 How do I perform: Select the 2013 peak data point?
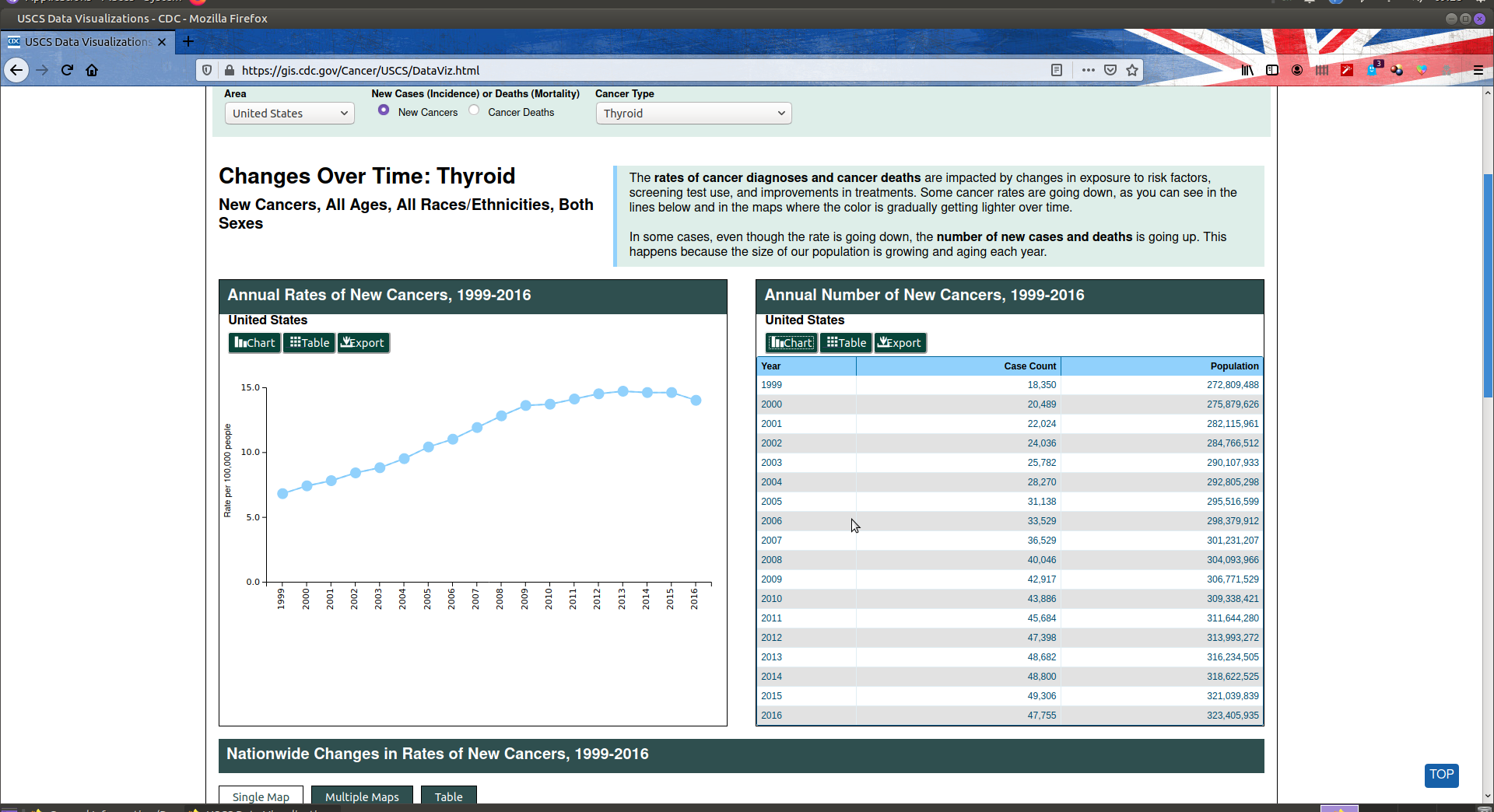622,391
